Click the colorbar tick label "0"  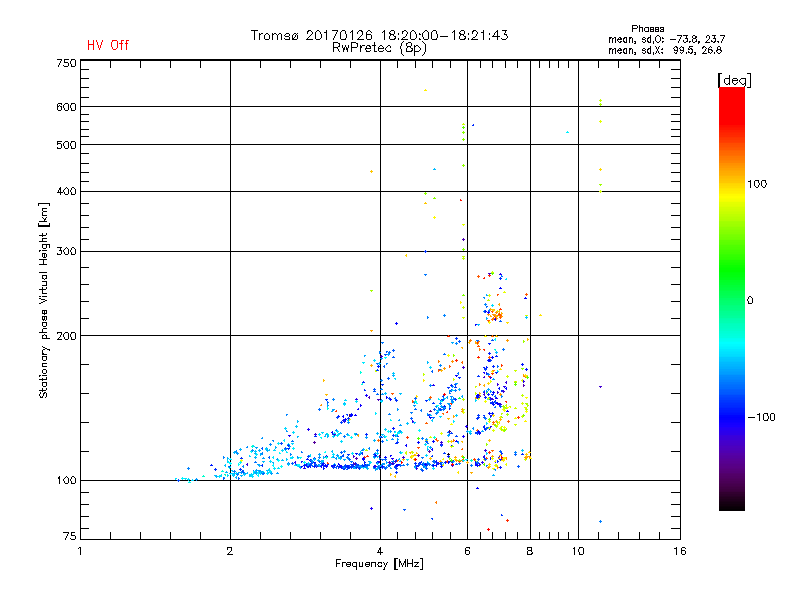[750, 301]
